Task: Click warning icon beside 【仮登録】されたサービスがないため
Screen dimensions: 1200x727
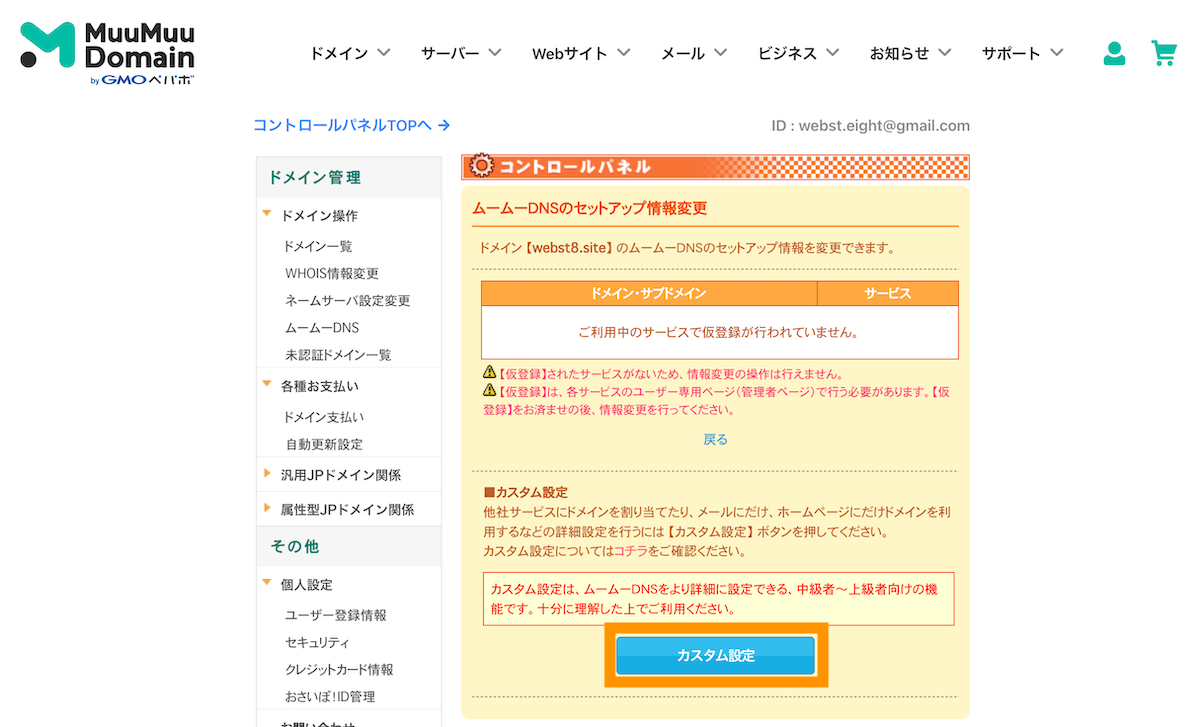Action: pos(489,373)
